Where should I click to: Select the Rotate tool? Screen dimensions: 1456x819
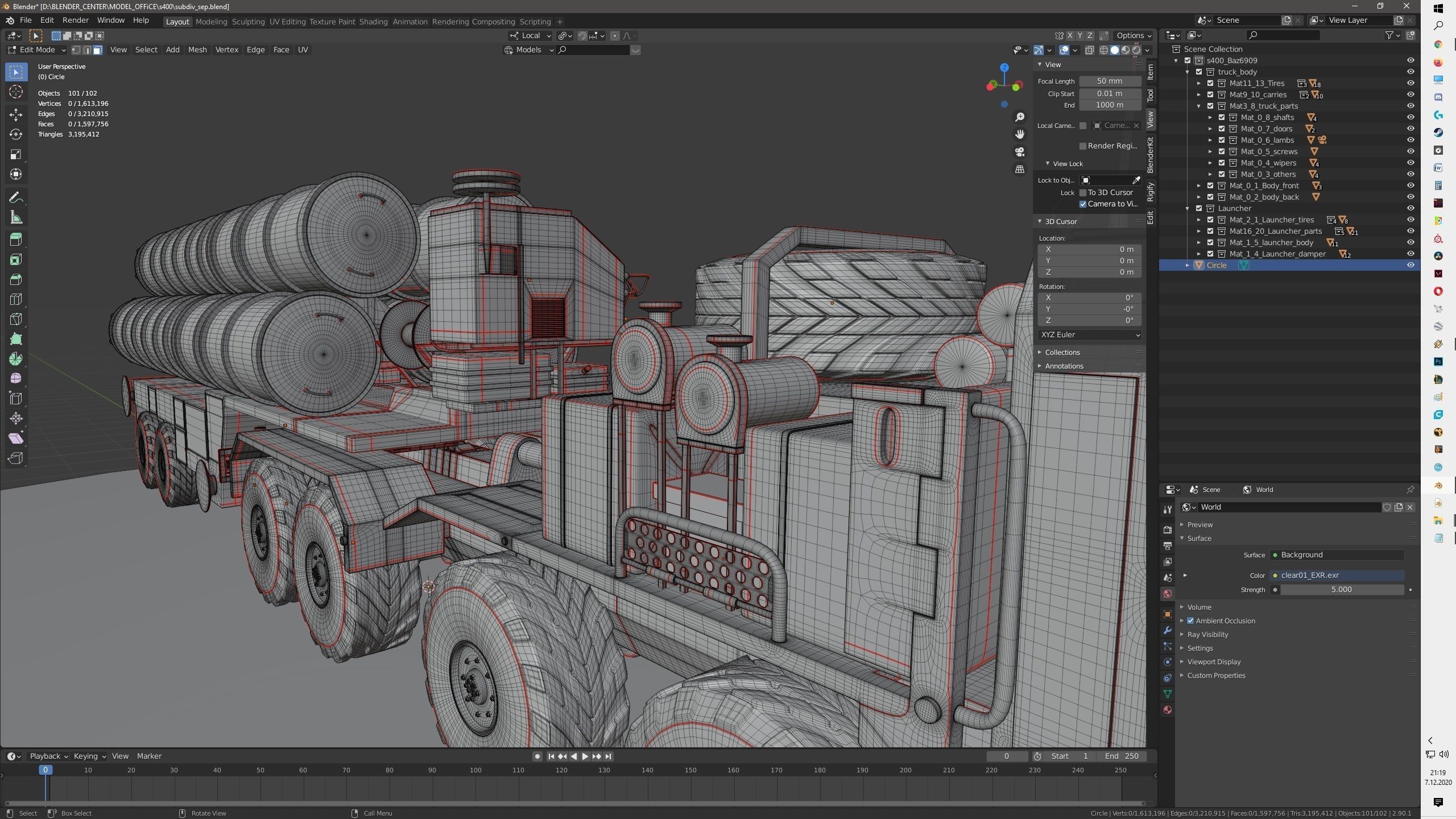(16, 134)
